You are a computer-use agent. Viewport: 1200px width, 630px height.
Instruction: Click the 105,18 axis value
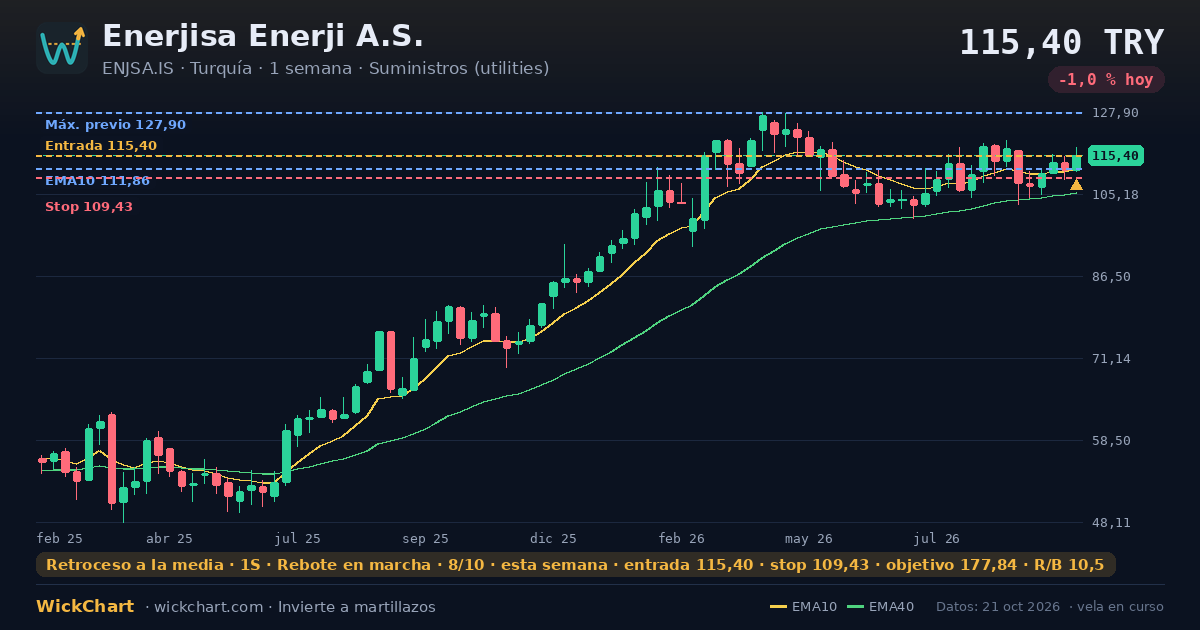click(x=1115, y=194)
